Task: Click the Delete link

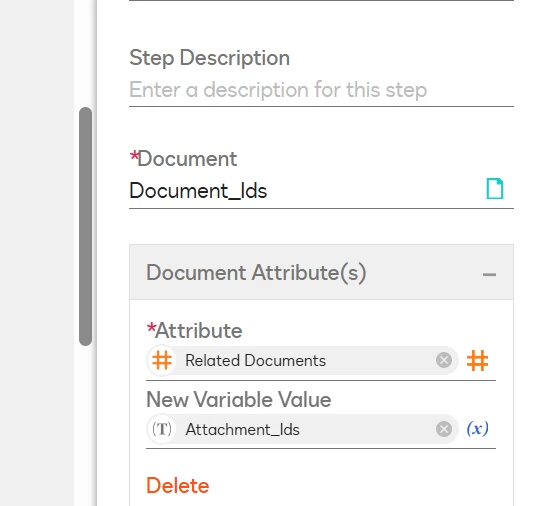Action: (178, 485)
